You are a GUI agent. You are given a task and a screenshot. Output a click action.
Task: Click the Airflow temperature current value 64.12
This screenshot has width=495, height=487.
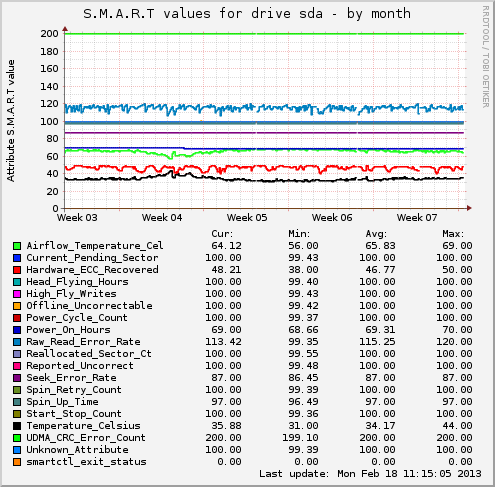pos(226,246)
